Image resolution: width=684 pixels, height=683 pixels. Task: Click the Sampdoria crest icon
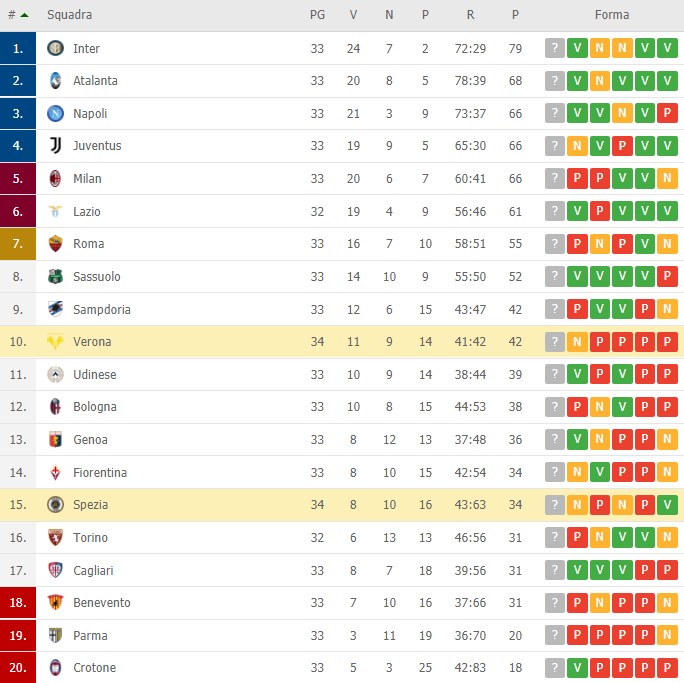pyautogui.click(x=55, y=309)
